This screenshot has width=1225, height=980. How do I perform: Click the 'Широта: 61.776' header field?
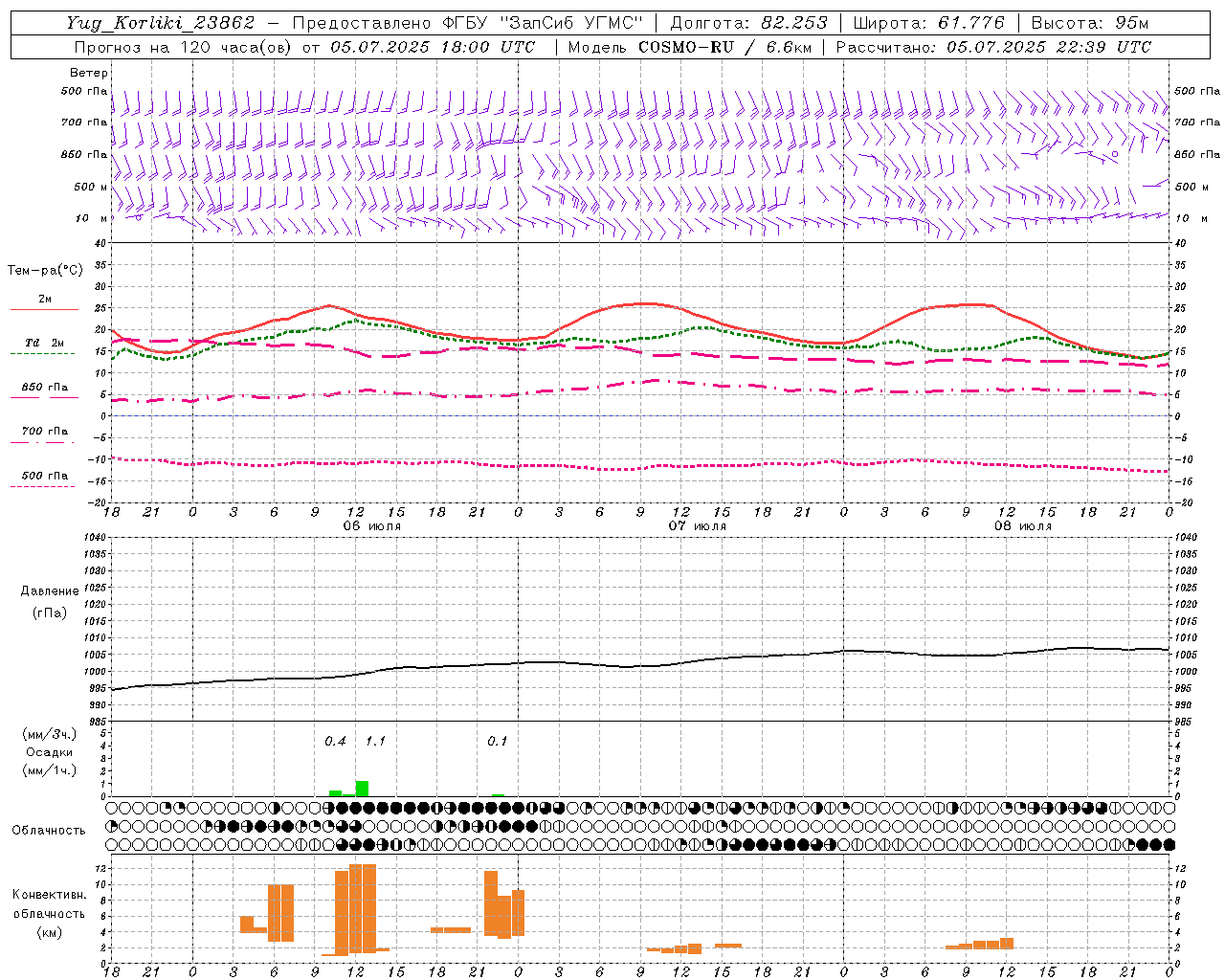click(928, 23)
